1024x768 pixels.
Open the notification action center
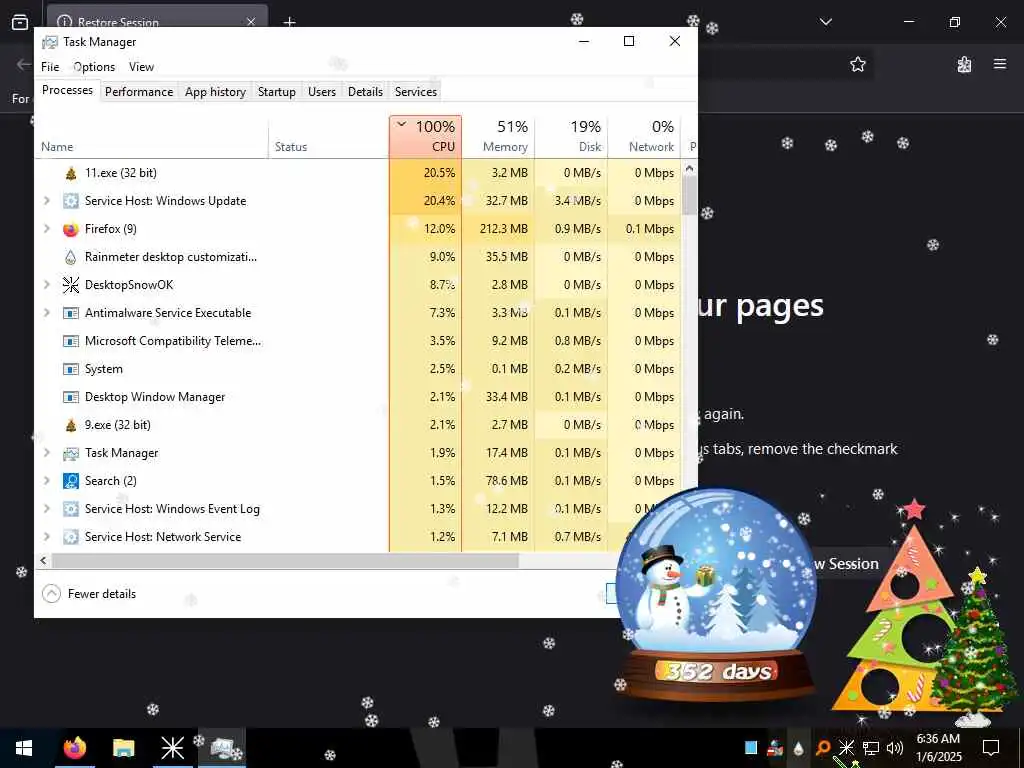[991, 748]
